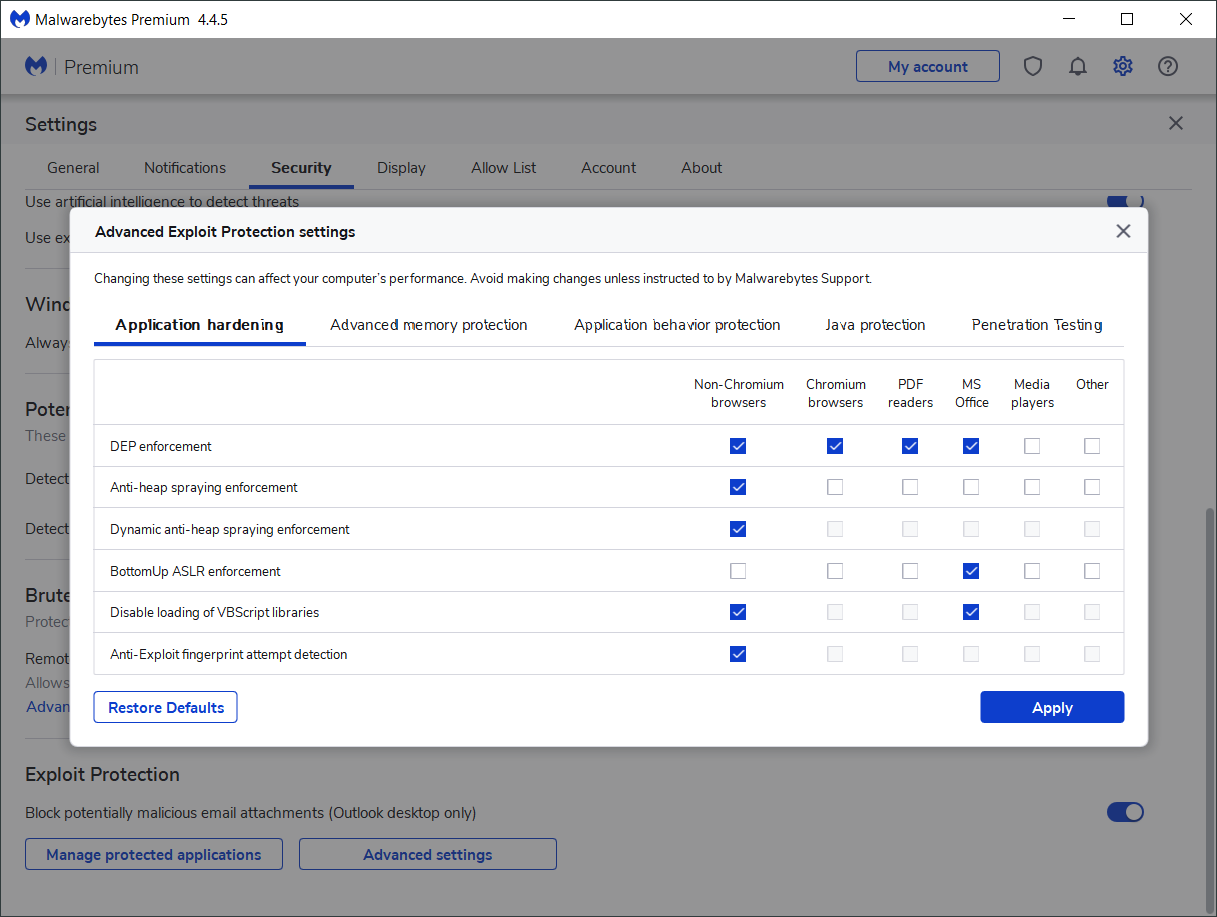Screen dimensions: 1217x917
Task: Toggle artificial intelligence threat detection switch
Action: [1125, 201]
